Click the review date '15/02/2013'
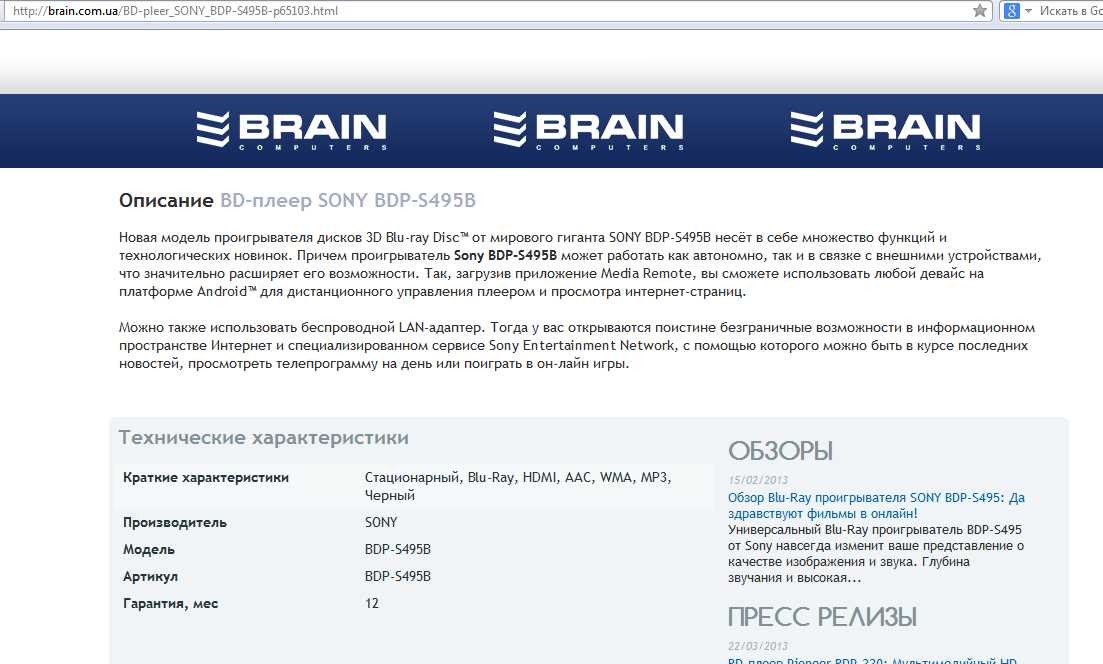The height and width of the screenshot is (664, 1103). [758, 480]
